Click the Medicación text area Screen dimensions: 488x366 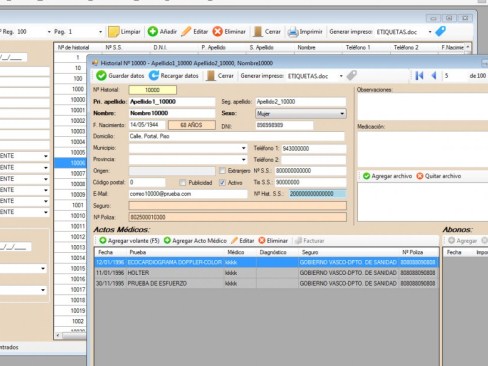[x=422, y=149]
